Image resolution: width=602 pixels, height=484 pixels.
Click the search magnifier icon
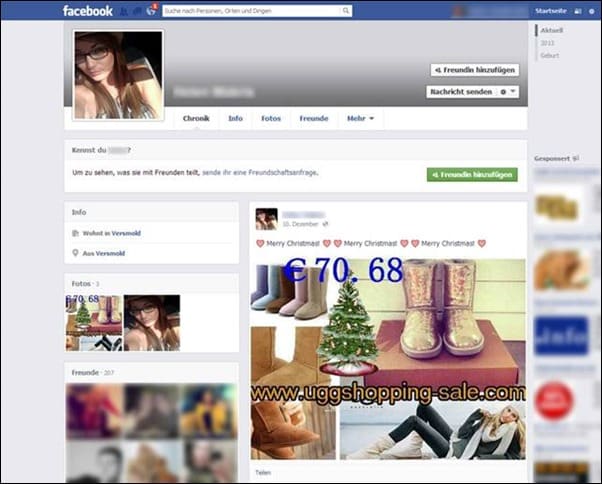[346, 11]
